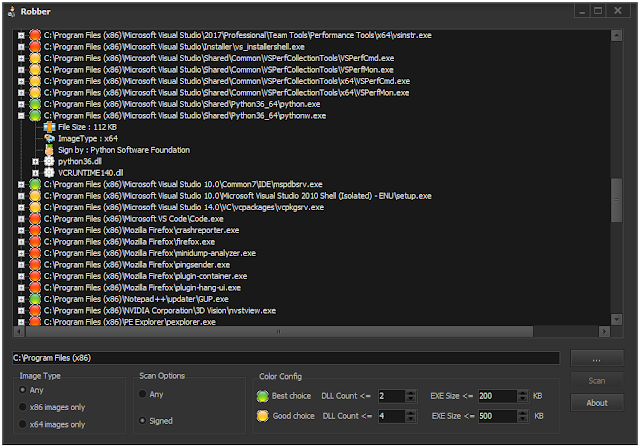Click the green icon beside Notepad++ GUP.exe
Image resolution: width=640 pixels, height=448 pixels.
[35, 299]
